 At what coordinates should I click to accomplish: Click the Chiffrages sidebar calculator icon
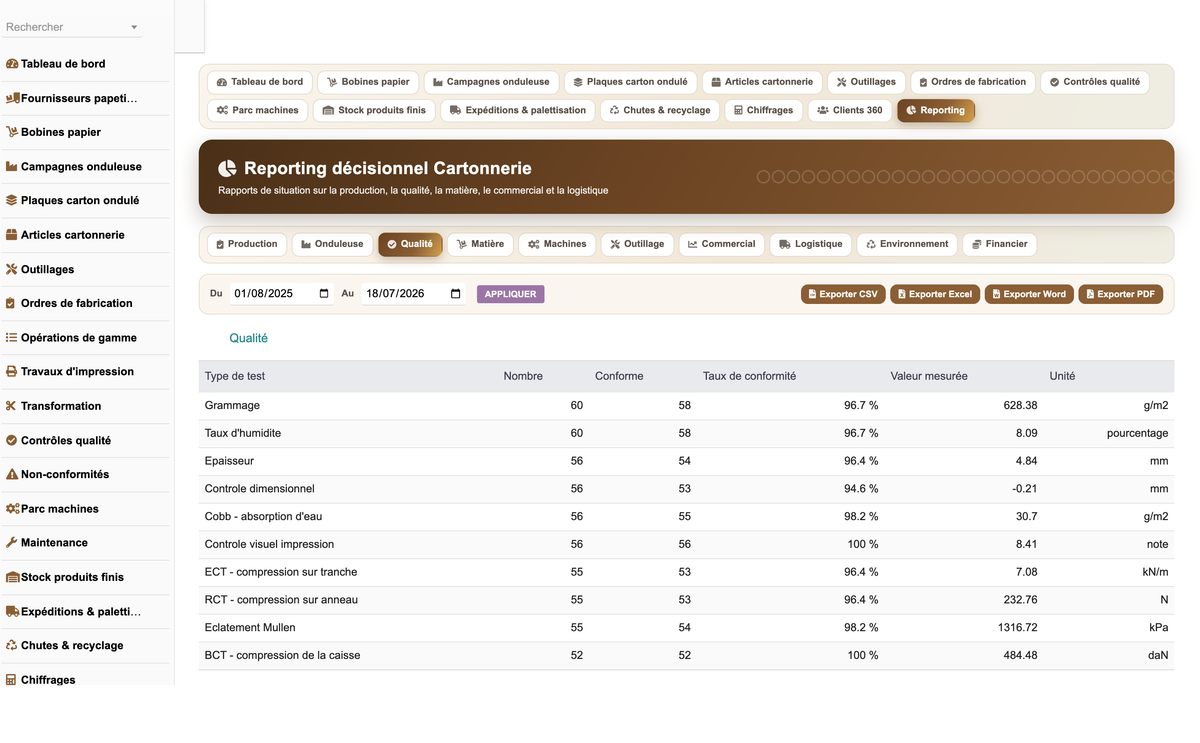pos(12,680)
